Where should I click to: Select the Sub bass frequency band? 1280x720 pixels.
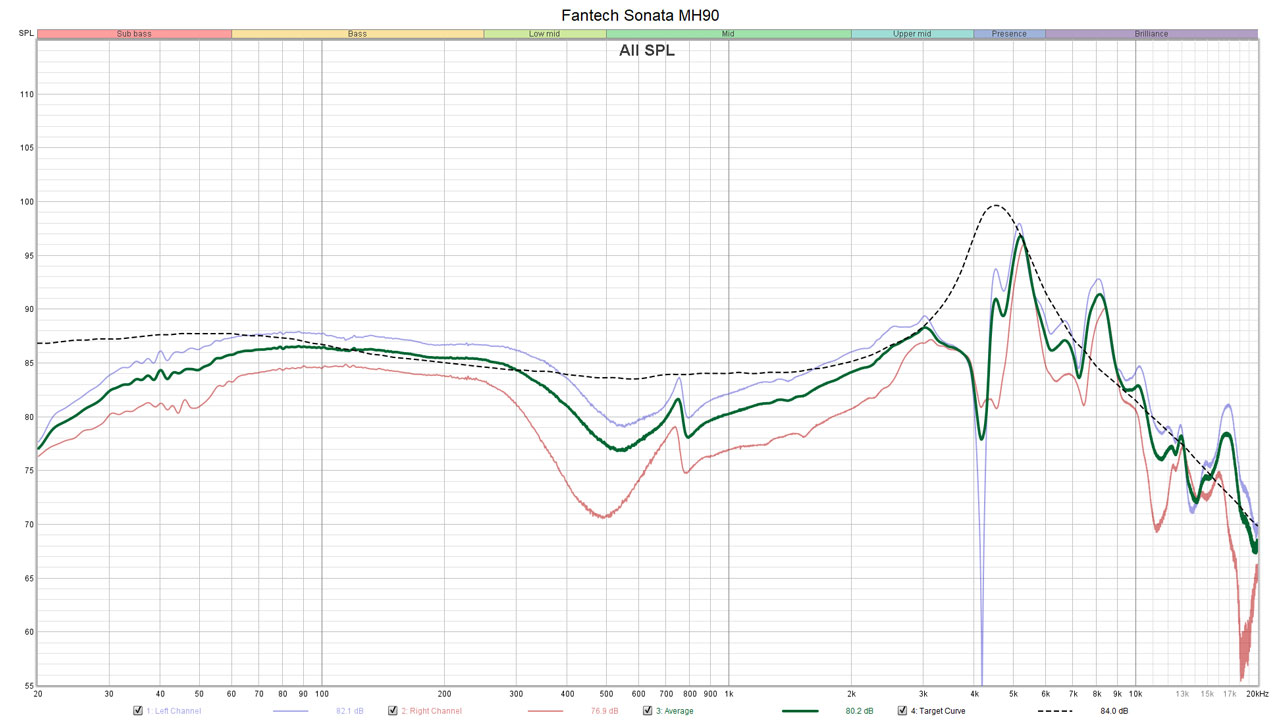pos(134,34)
